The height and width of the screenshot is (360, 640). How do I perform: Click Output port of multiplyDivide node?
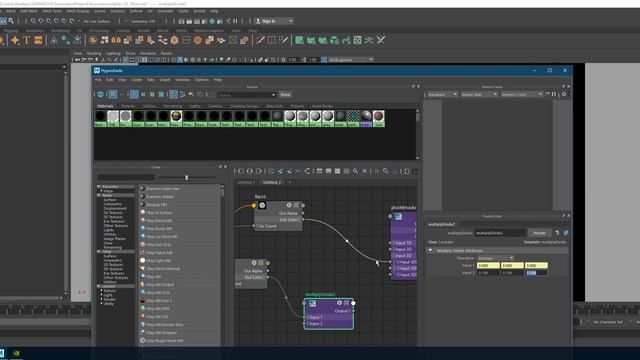pos(353,311)
